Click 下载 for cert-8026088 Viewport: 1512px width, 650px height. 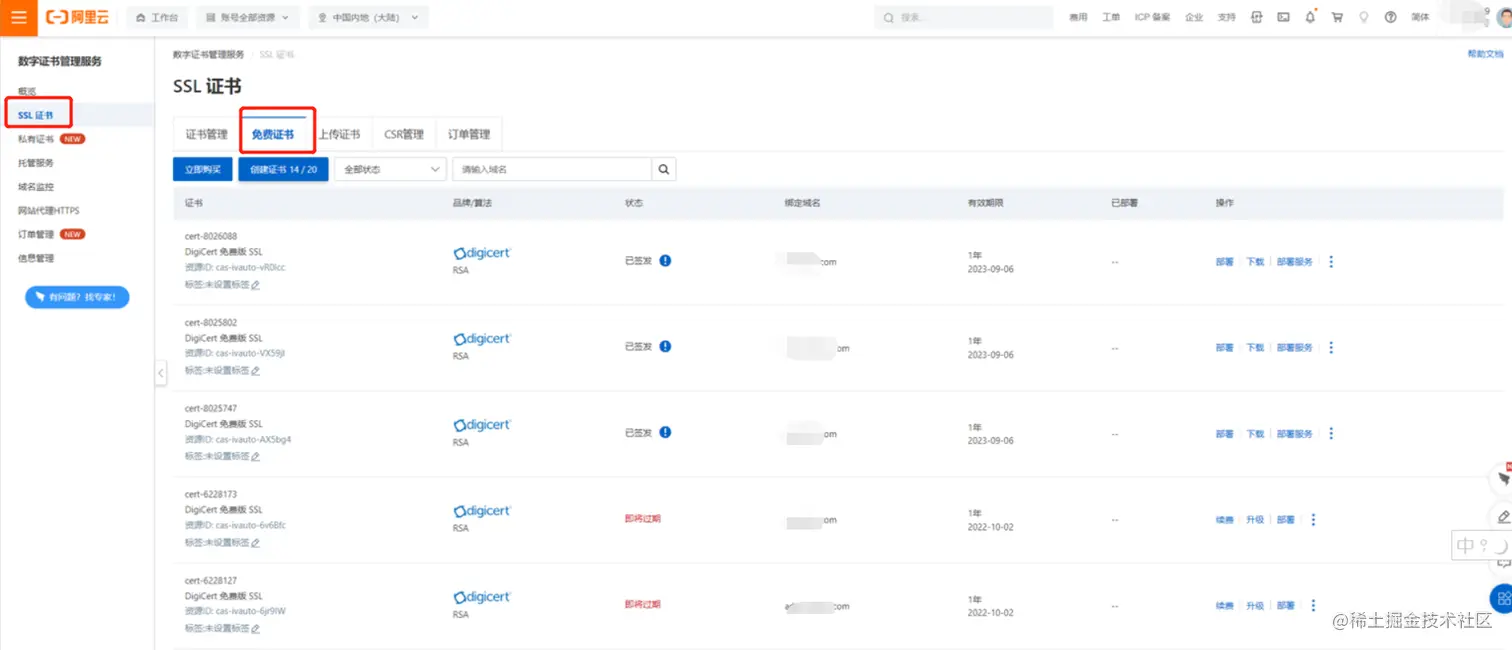tap(1255, 262)
